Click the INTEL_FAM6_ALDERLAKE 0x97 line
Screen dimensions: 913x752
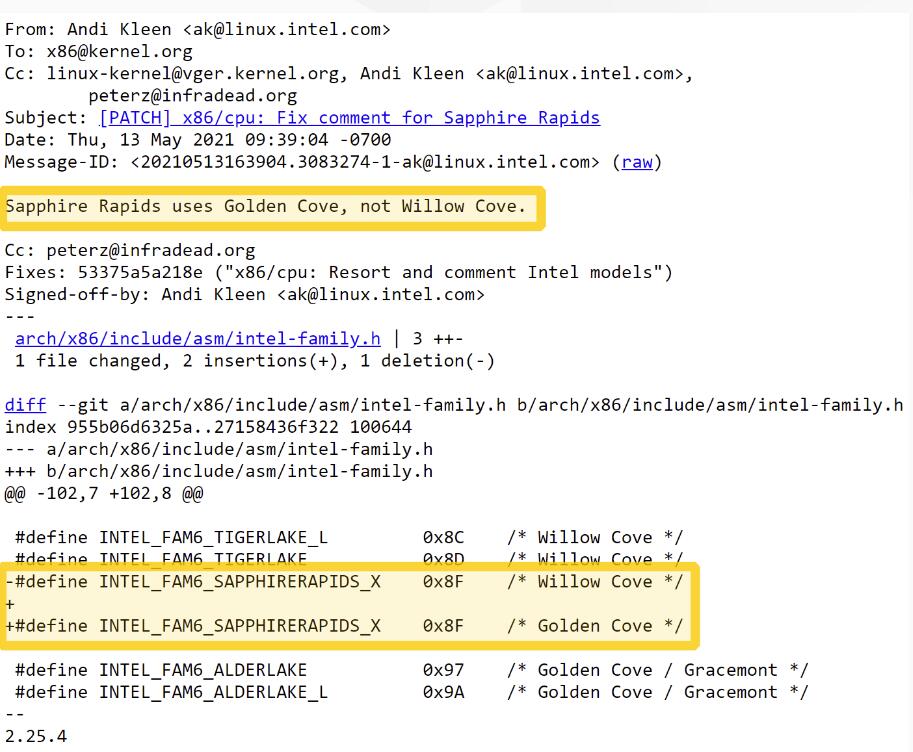(411, 670)
